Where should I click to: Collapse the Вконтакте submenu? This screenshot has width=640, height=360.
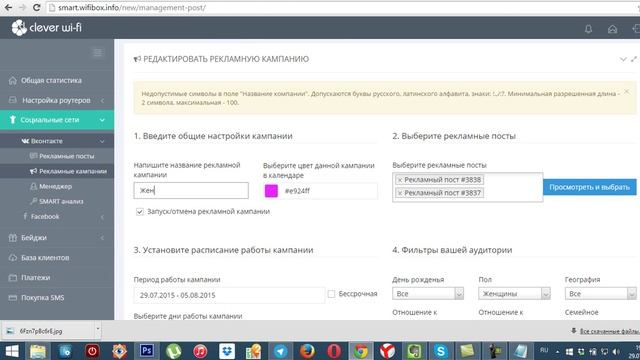pyautogui.click(x=57, y=141)
